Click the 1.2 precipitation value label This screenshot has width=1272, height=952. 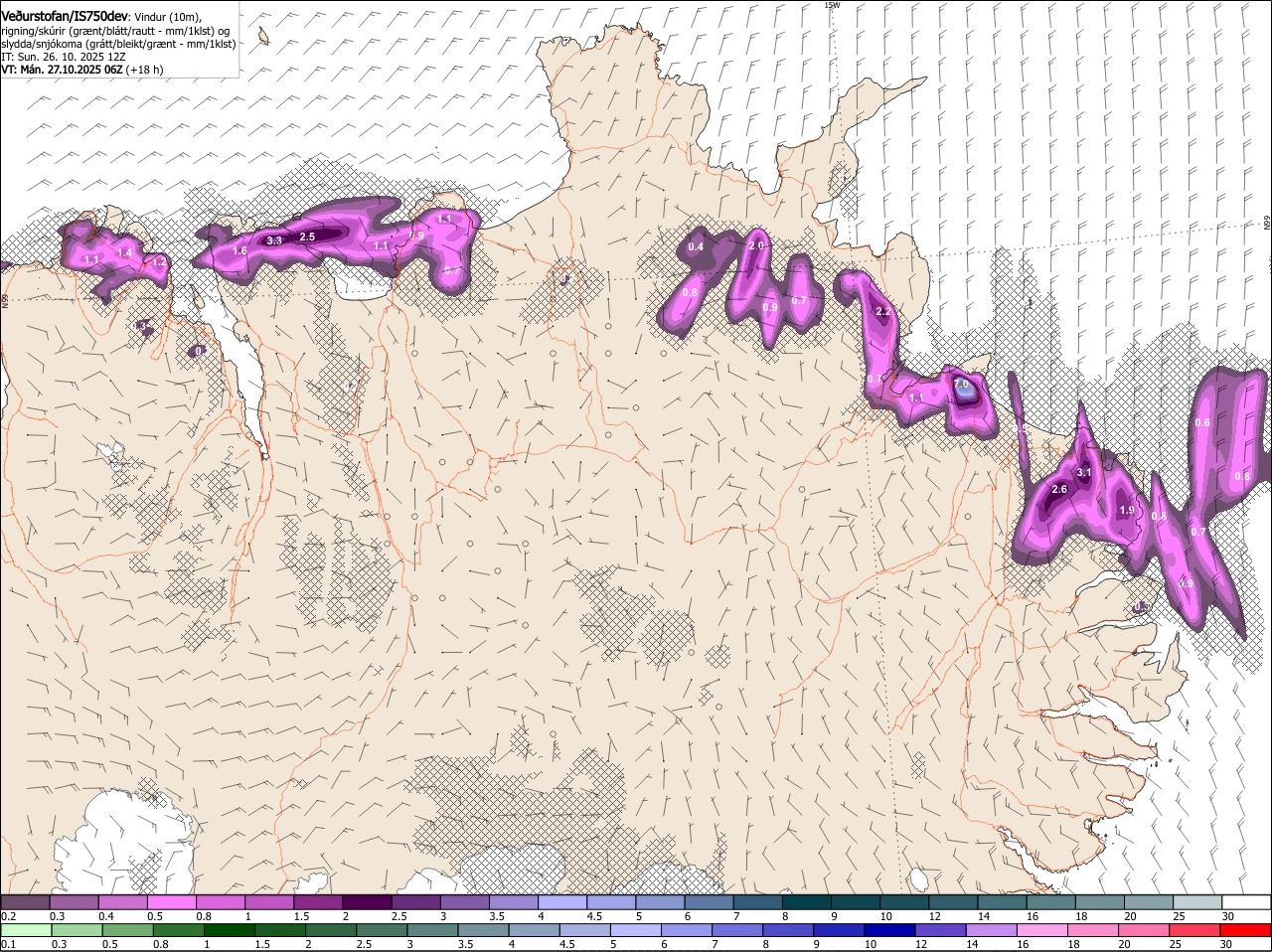tap(158, 262)
